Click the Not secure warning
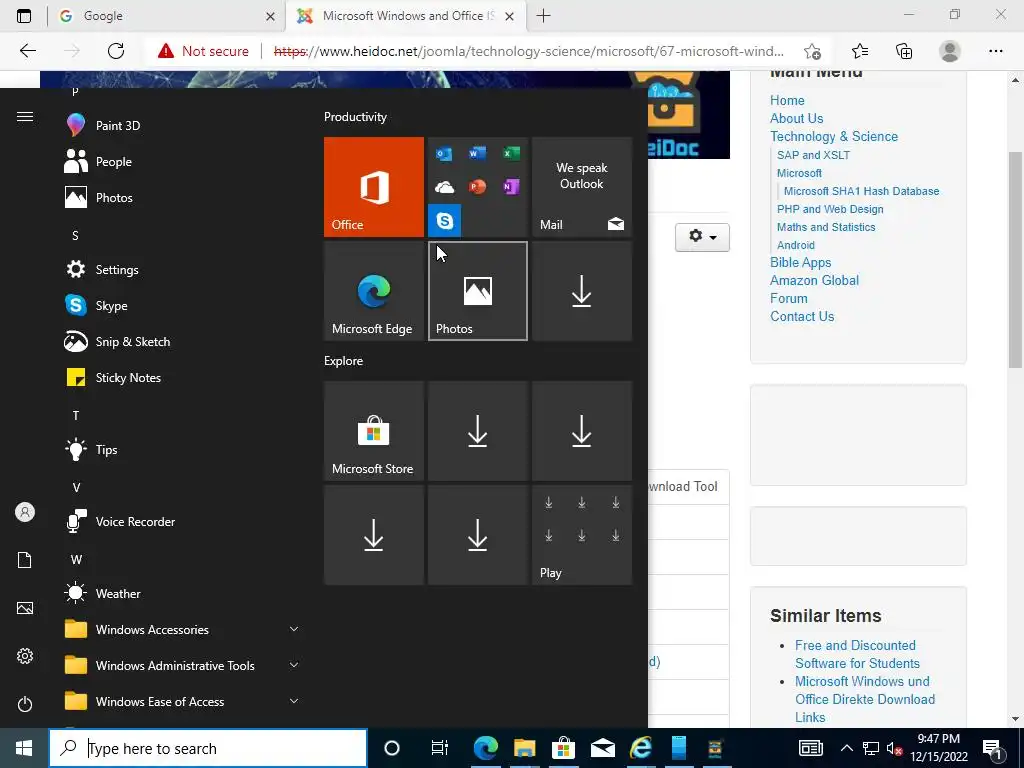This screenshot has width=1024, height=768. pos(203,51)
